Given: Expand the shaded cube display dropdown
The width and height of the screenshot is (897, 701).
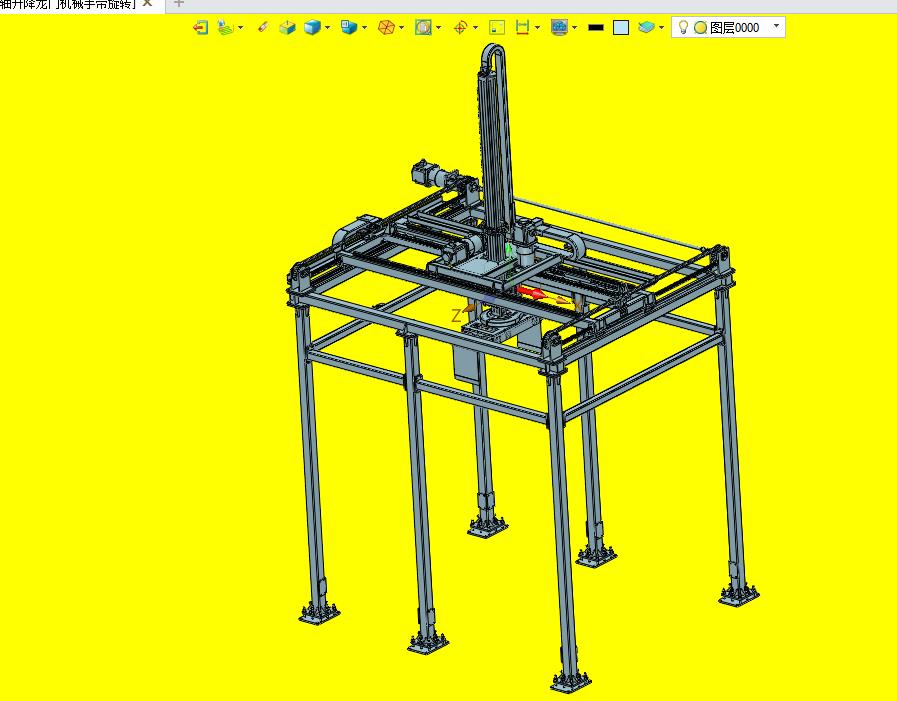Looking at the screenshot, I should (327, 27).
